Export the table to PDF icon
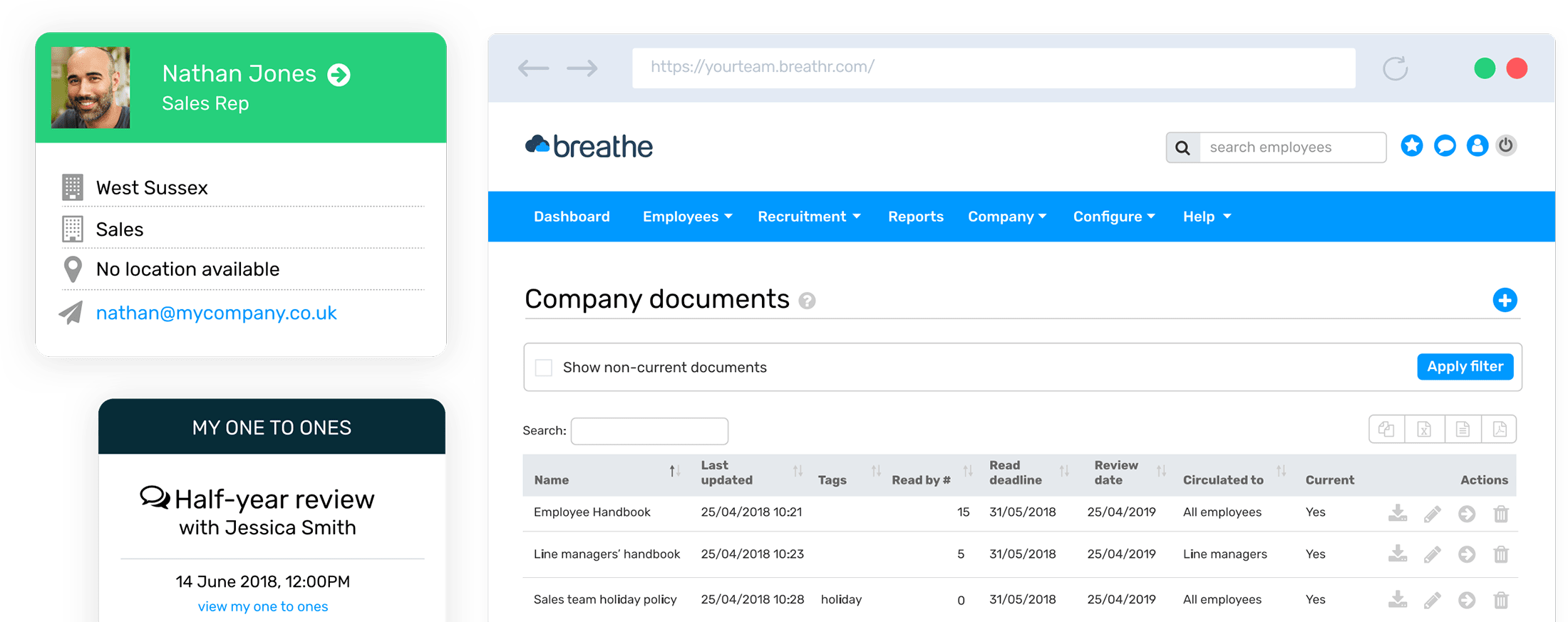Viewport: 1568px width, 622px height. (x=1499, y=430)
